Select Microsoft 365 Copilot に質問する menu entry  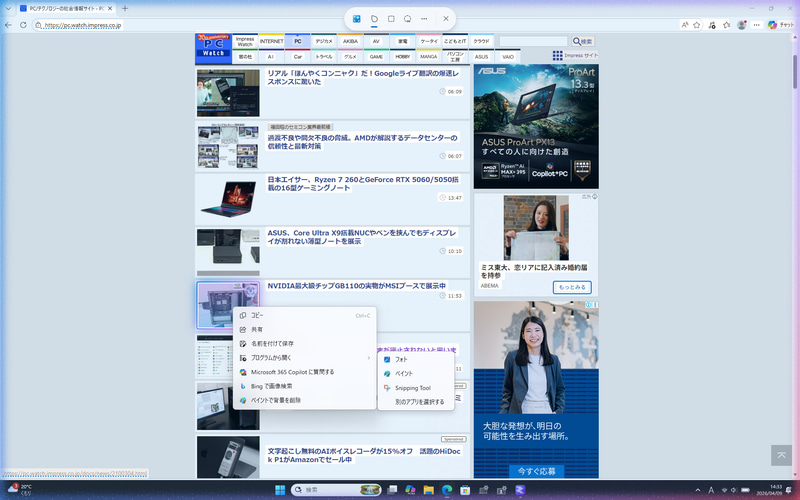(305, 372)
